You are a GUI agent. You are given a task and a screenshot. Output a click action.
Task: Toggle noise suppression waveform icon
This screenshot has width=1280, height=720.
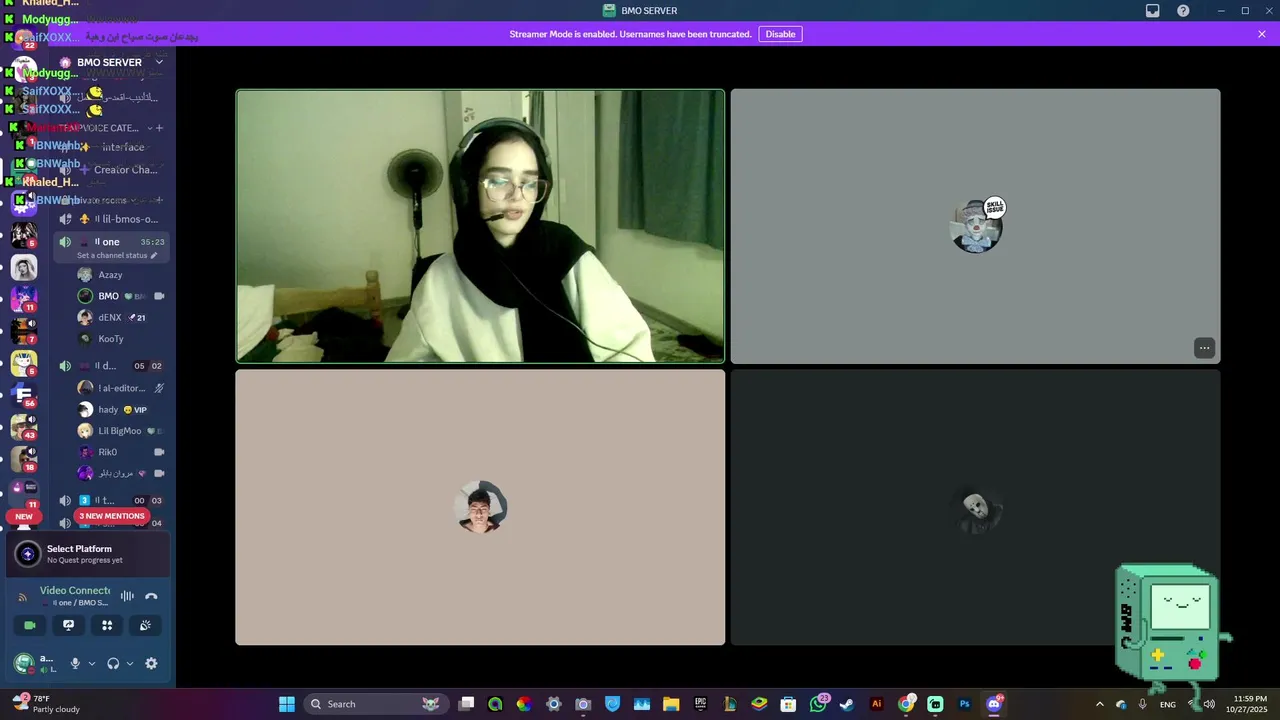[x=127, y=596]
